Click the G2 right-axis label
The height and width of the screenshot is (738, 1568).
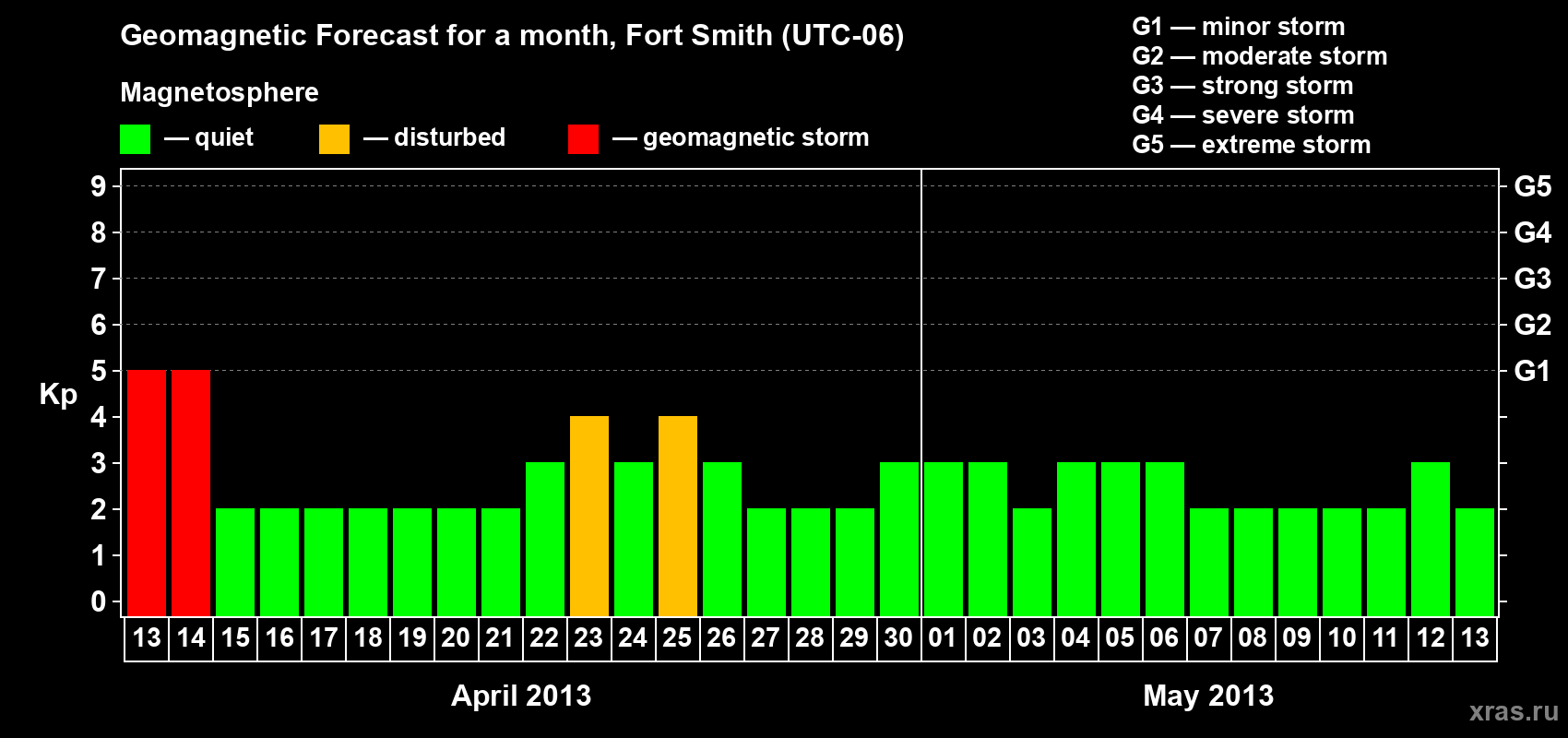point(1533,325)
